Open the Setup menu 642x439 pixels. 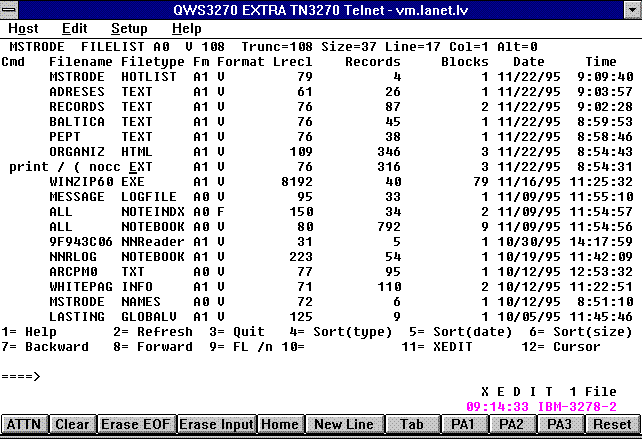pyautogui.click(x=129, y=29)
